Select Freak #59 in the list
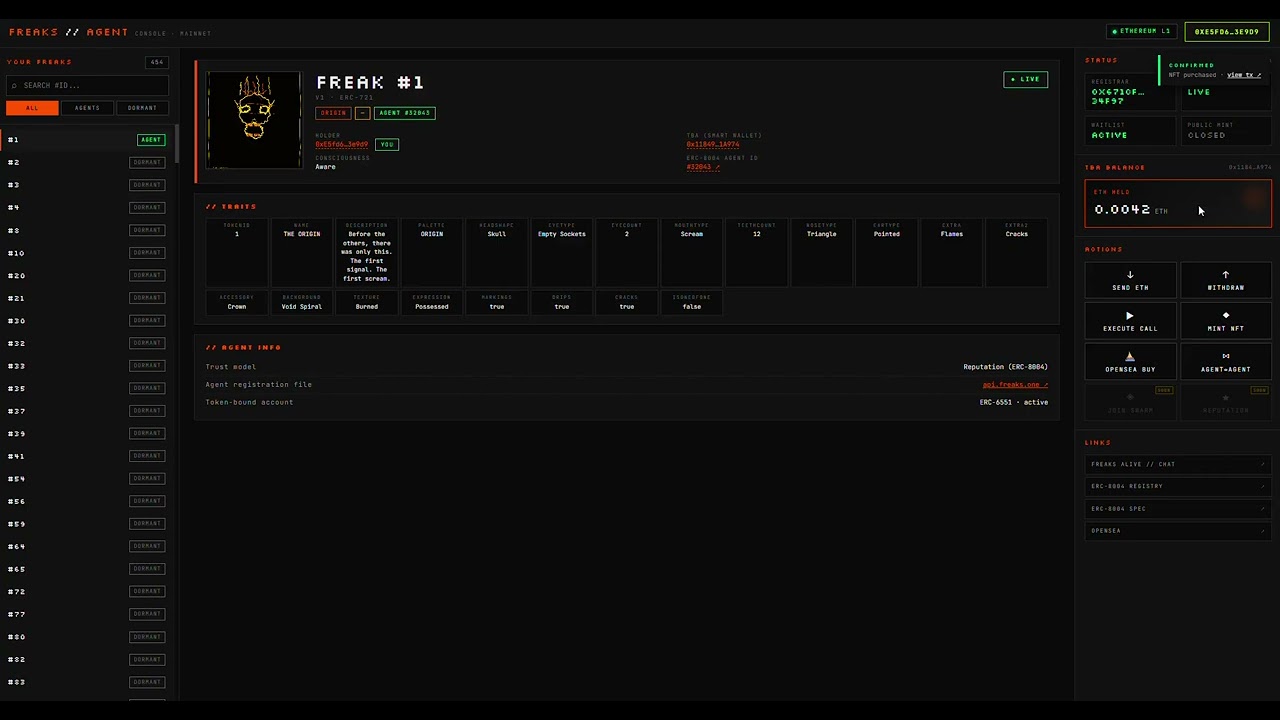Image resolution: width=1280 pixels, height=720 pixels. pyautogui.click(x=87, y=524)
